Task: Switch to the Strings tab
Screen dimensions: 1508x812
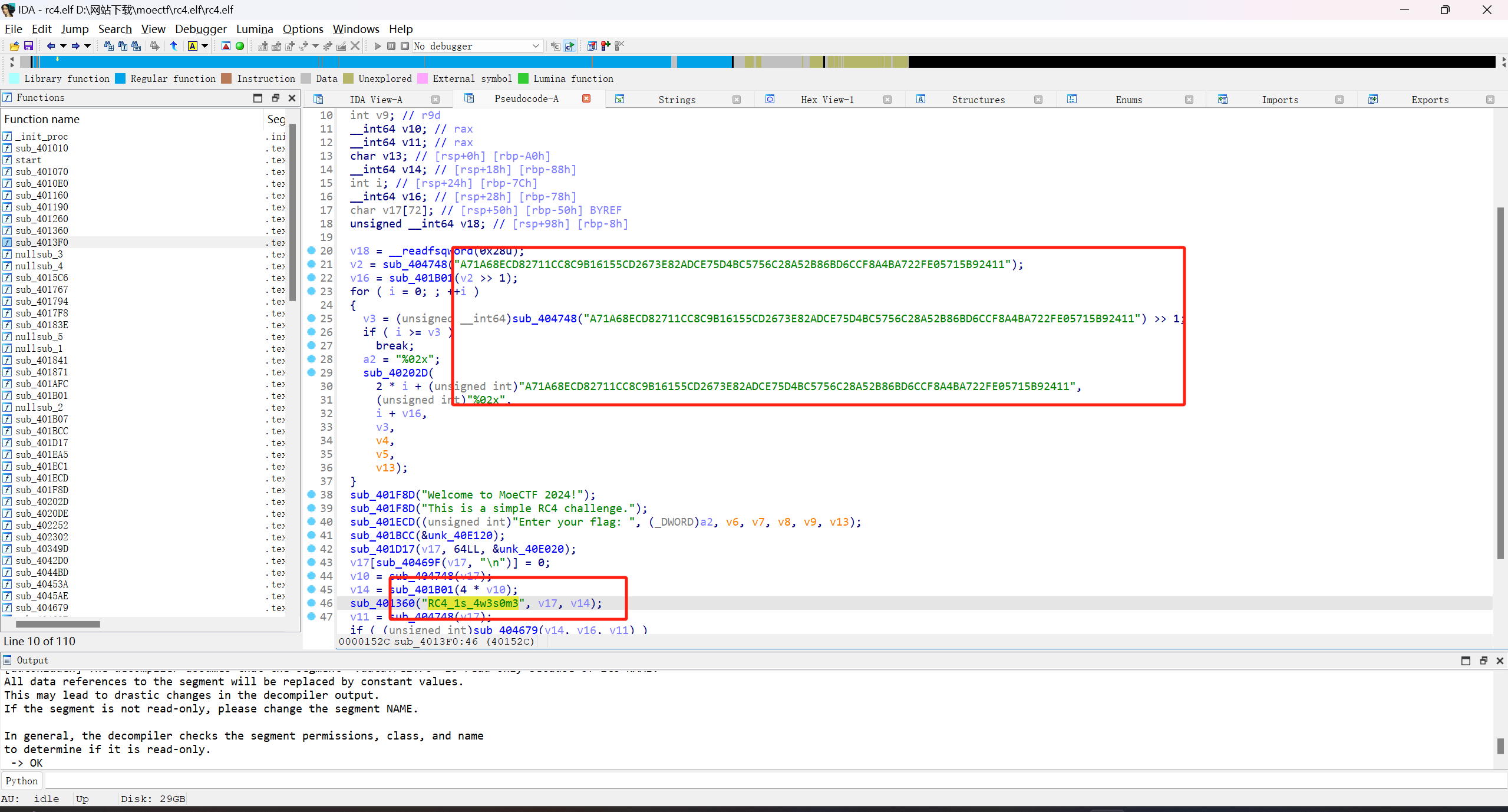Action: pos(677,100)
